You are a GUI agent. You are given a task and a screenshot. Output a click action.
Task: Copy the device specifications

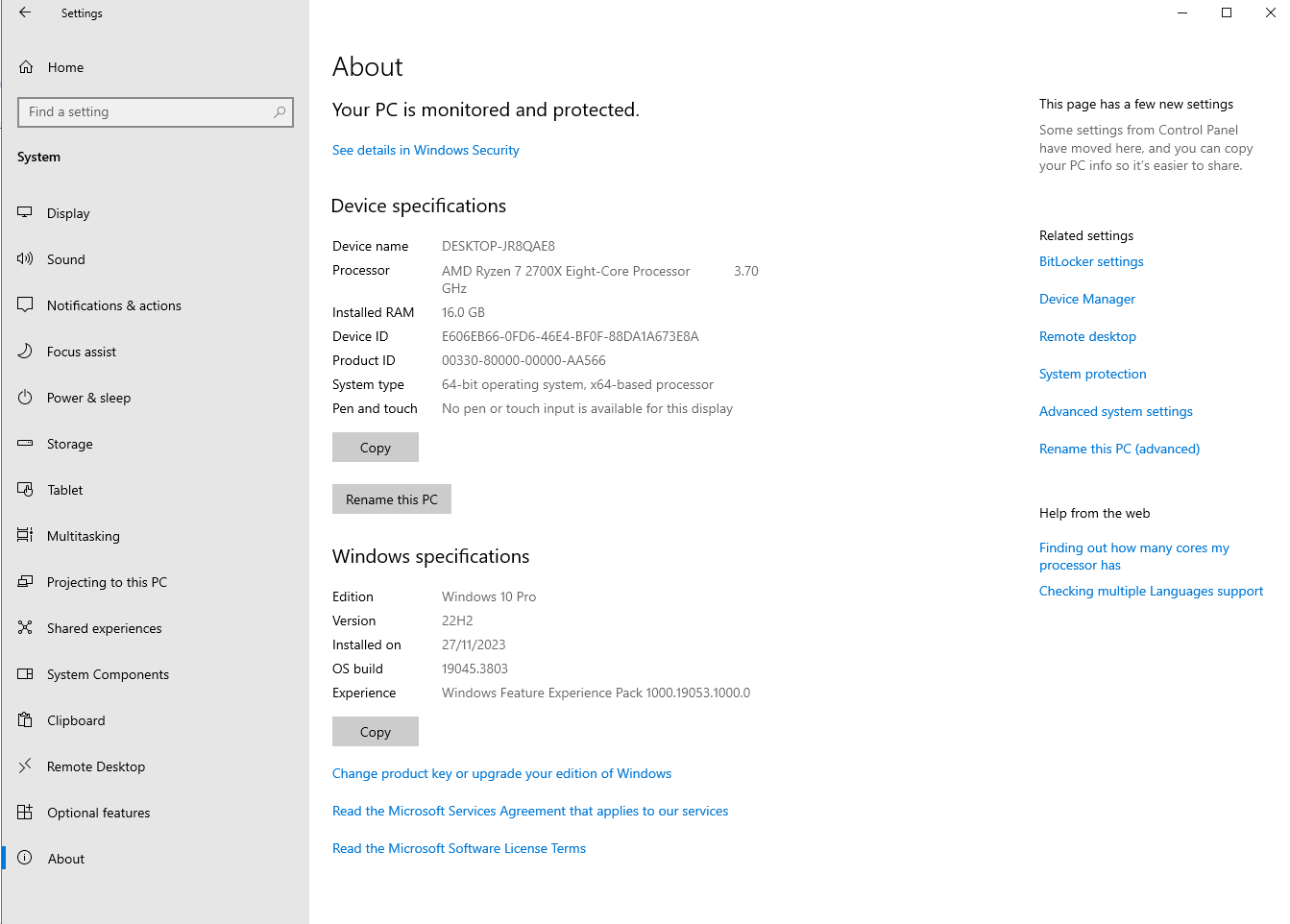tap(375, 448)
